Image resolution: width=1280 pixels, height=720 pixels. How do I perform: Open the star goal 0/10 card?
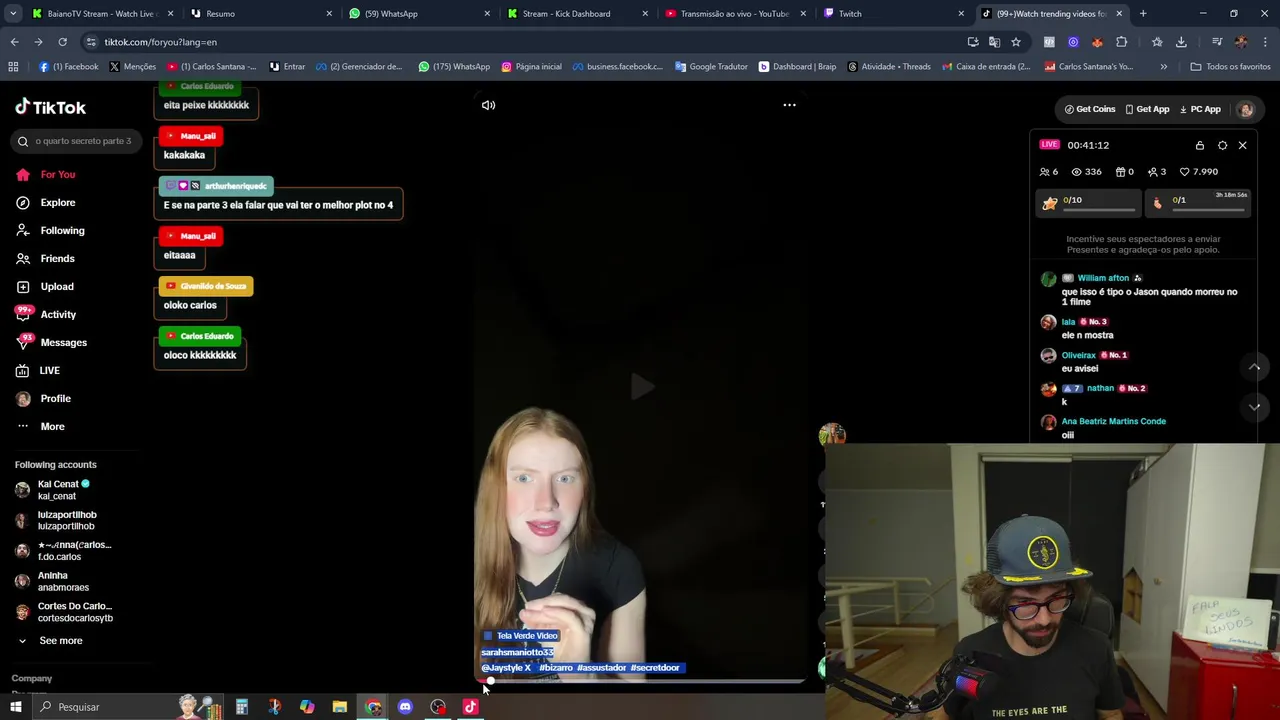coord(1089,203)
